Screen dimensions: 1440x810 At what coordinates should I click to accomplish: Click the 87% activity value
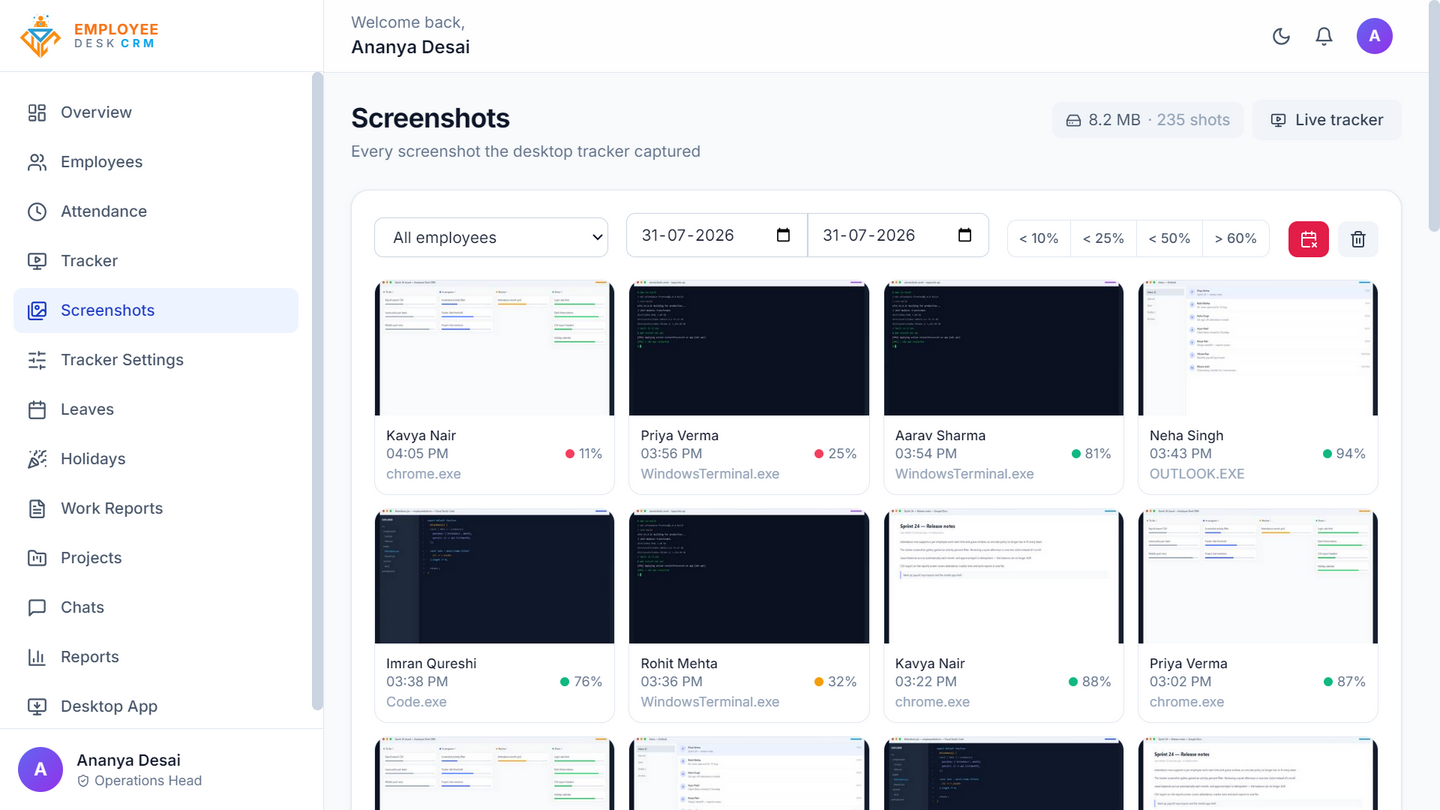1352,681
